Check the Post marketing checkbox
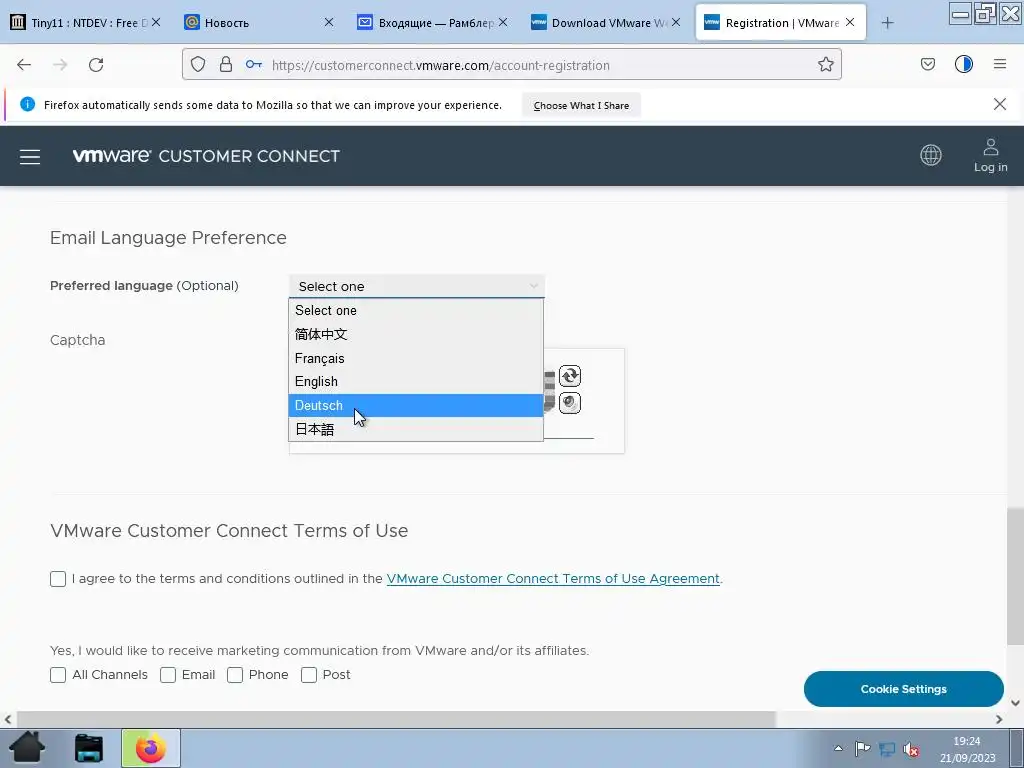This screenshot has width=1024, height=768. [309, 675]
